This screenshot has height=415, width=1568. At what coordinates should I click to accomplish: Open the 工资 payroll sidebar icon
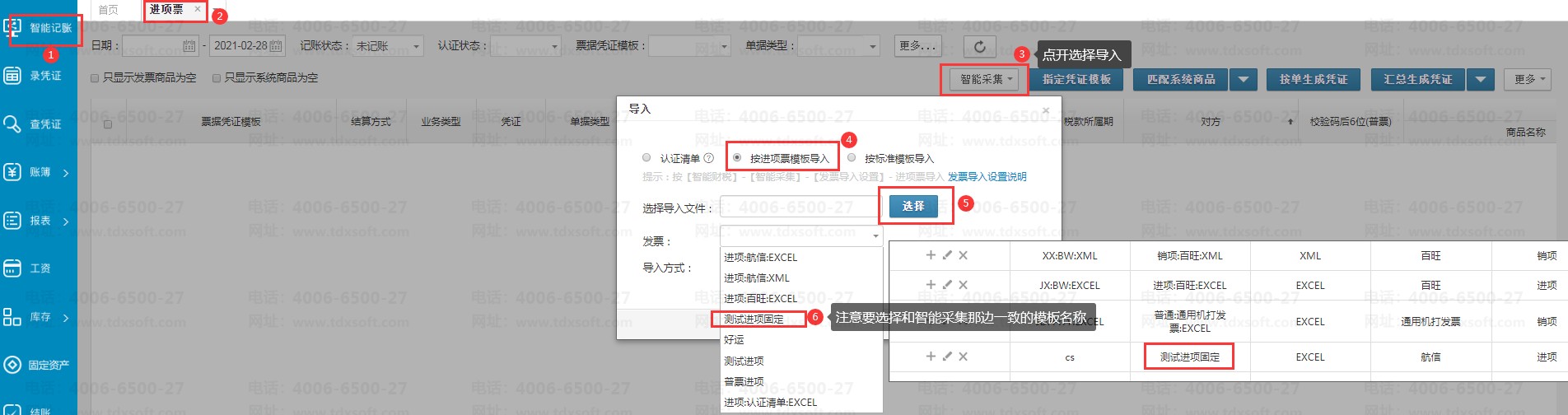[x=12, y=268]
